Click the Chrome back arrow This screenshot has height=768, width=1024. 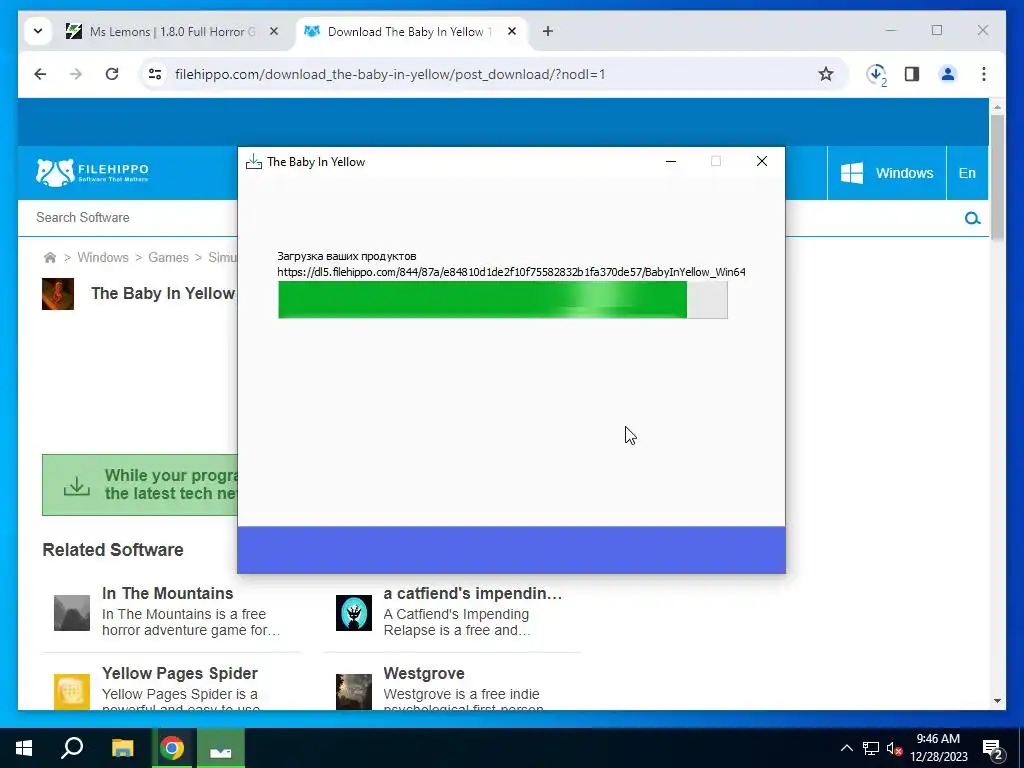coord(40,74)
